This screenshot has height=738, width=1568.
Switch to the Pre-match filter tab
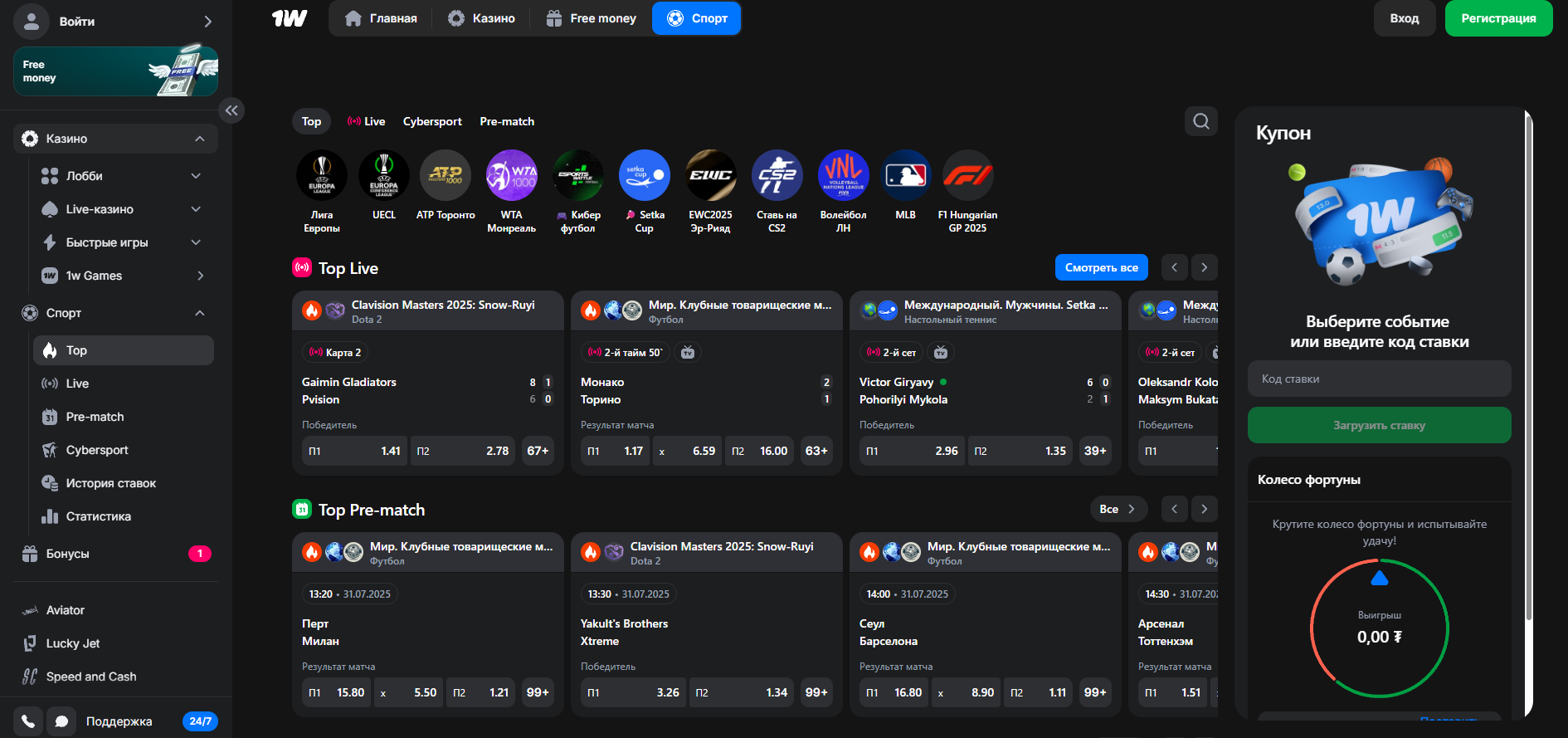[507, 121]
